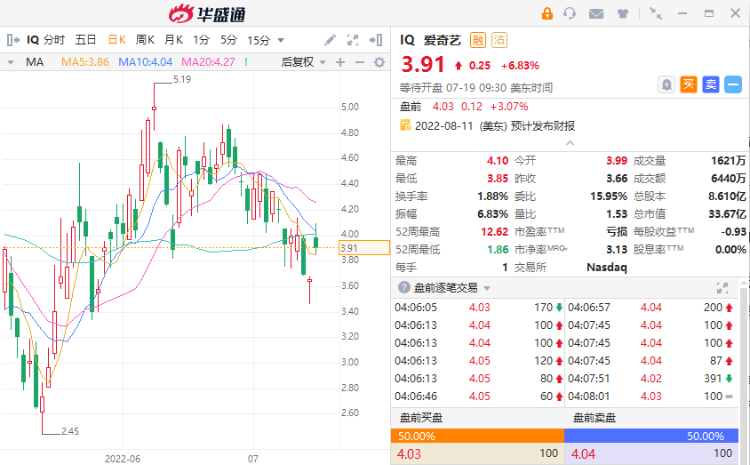
Task: Click the light-blue minus remove button
Action: point(733,85)
